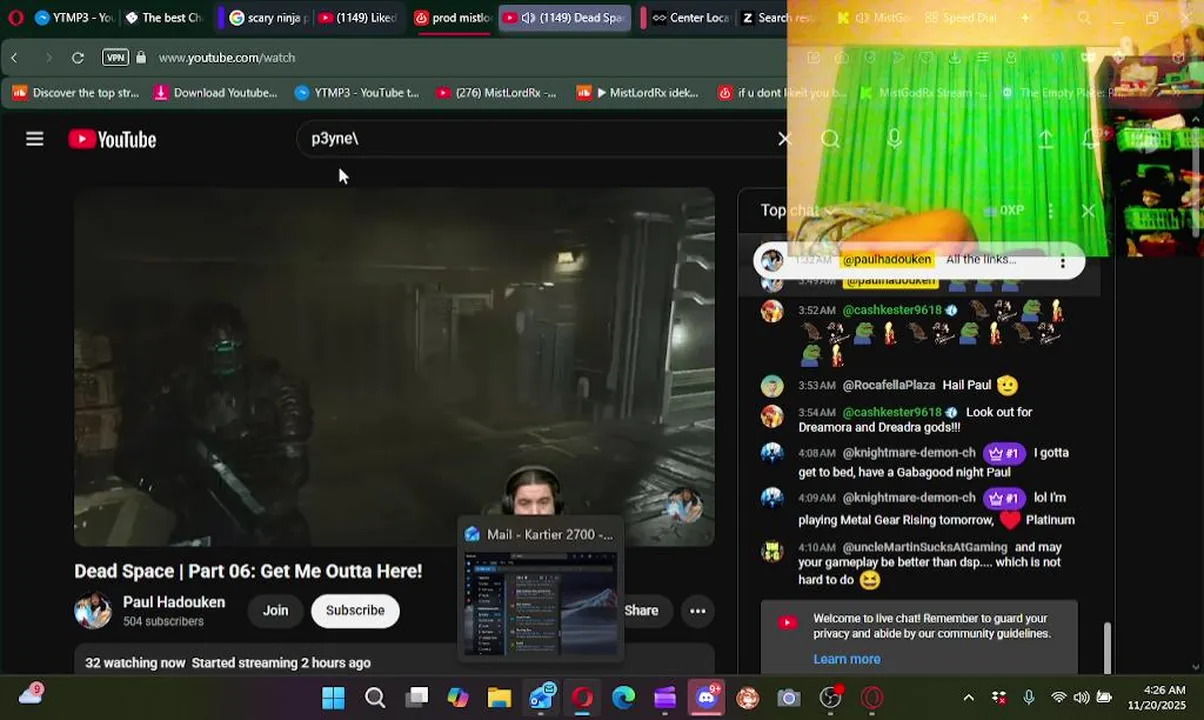The width and height of the screenshot is (1204, 720).
Task: Toggle Opera VPN badge
Action: [116, 57]
